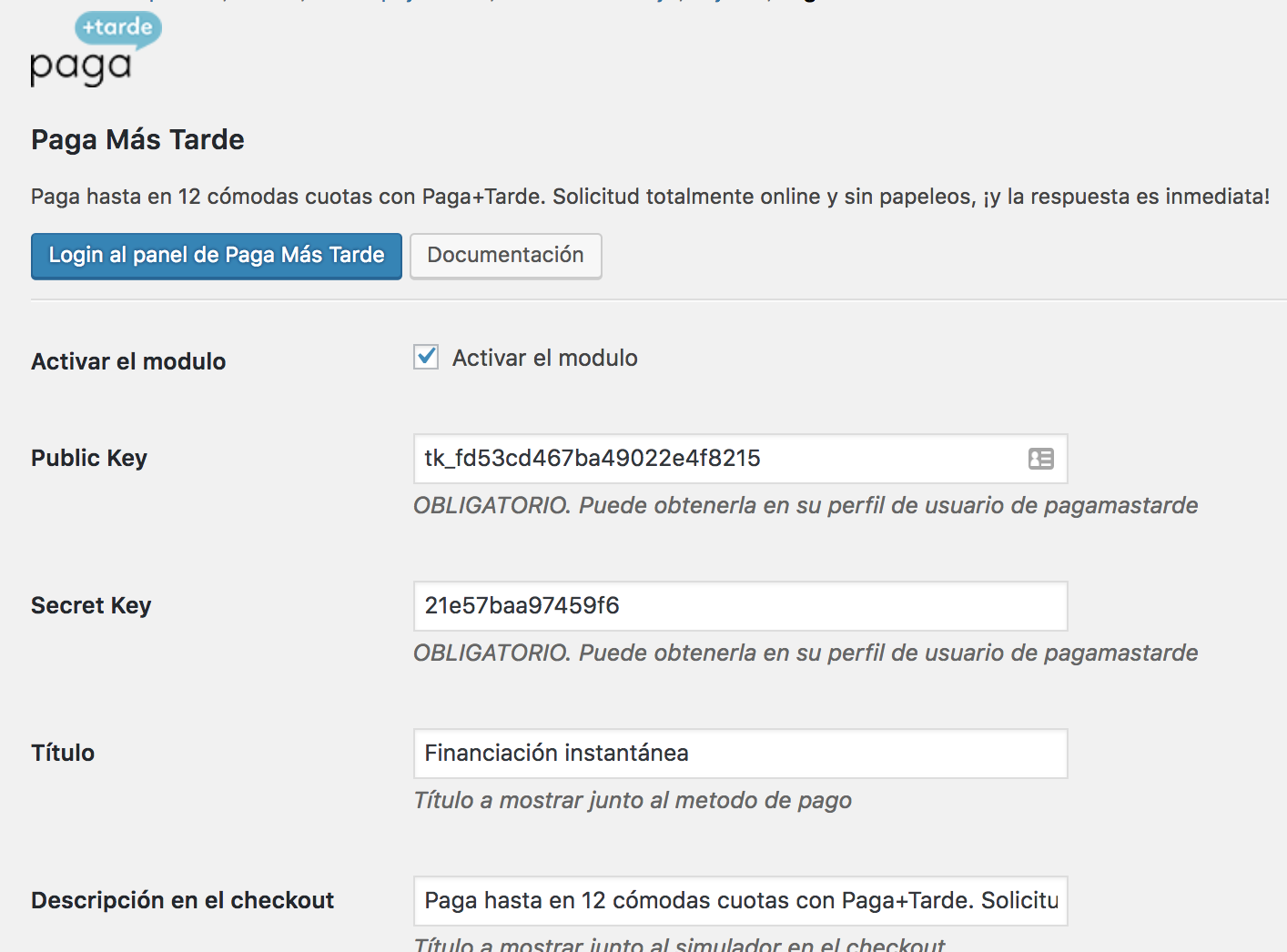This screenshot has height=952, width=1287.
Task: Click the Public Key label
Action: point(89,458)
